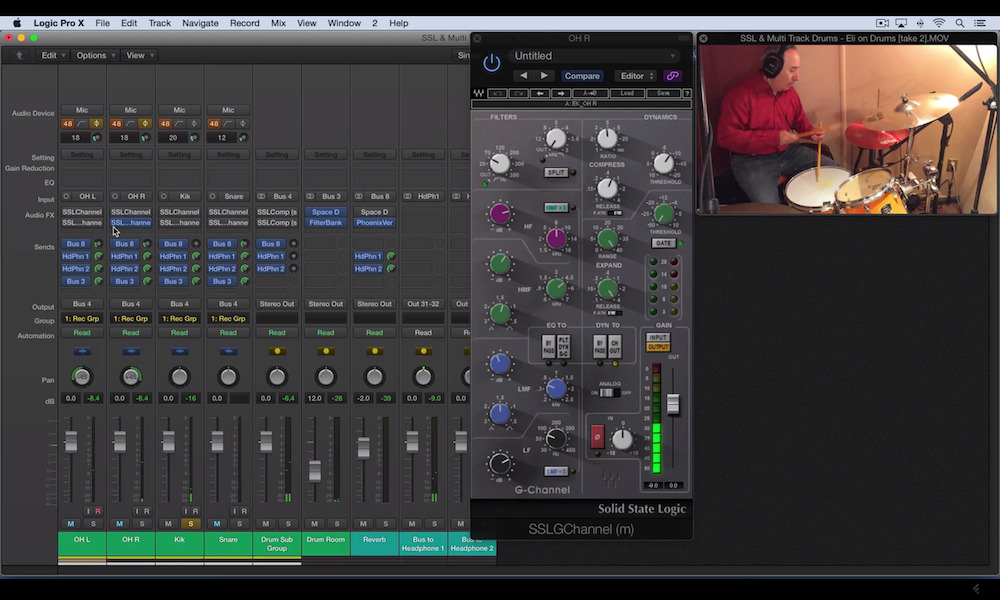Toggle the HMF x3 button

556,207
